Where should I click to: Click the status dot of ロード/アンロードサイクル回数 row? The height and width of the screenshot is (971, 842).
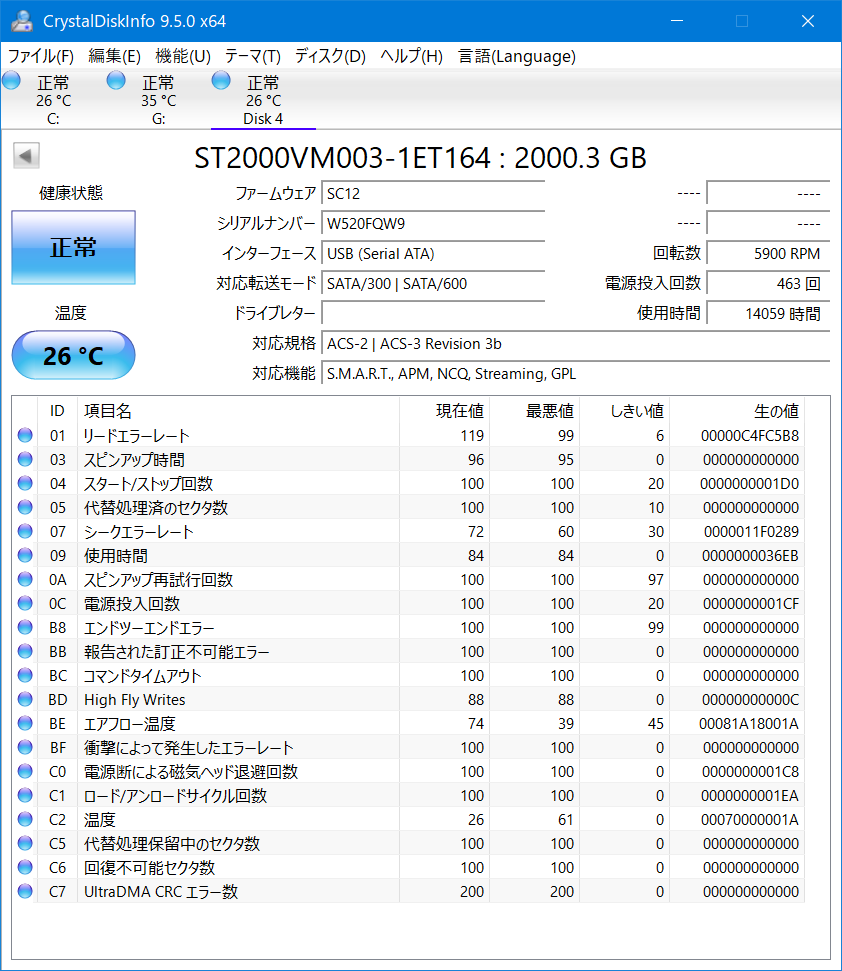[25, 795]
